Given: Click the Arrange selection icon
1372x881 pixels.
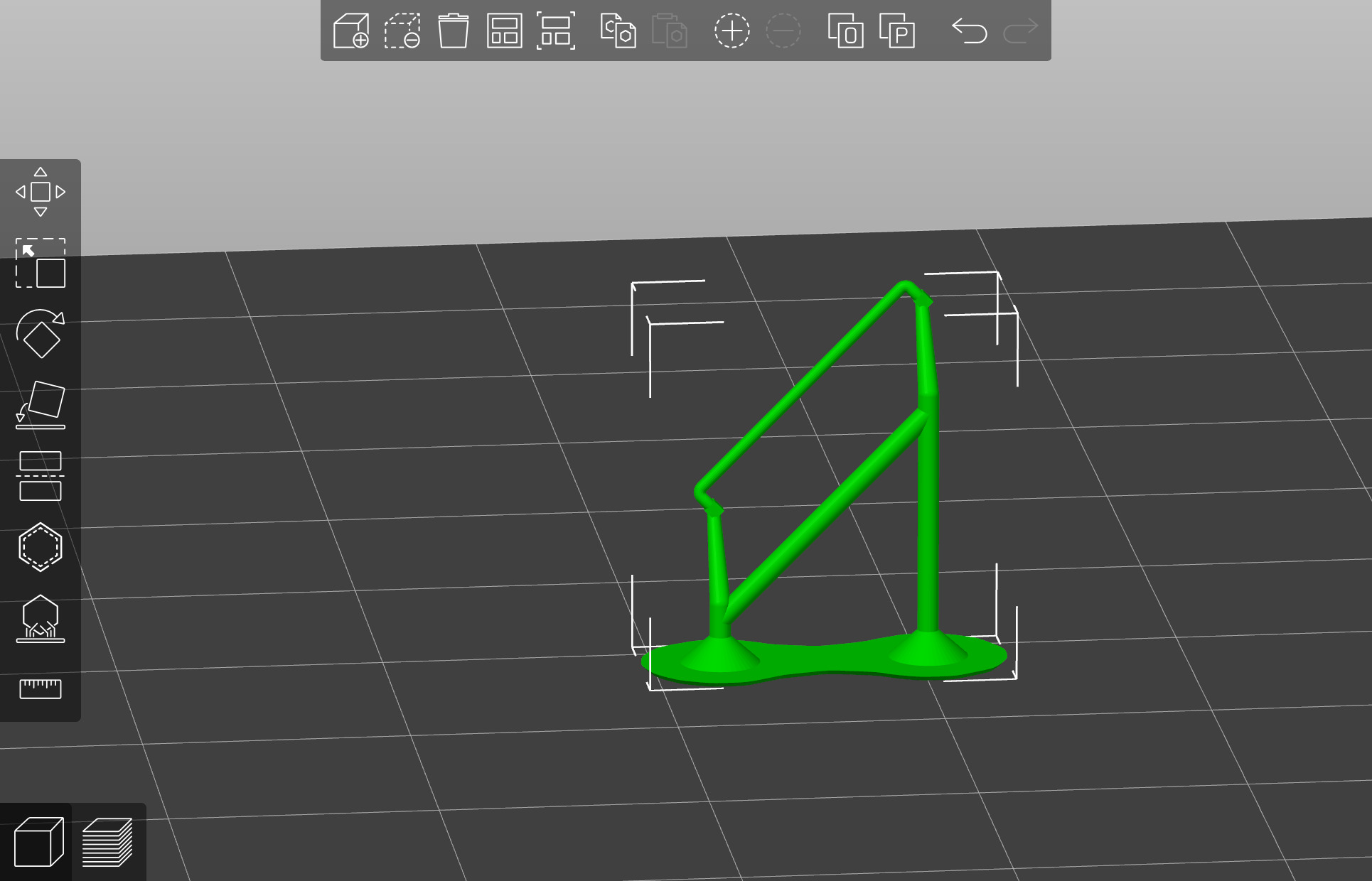Looking at the screenshot, I should (555, 31).
